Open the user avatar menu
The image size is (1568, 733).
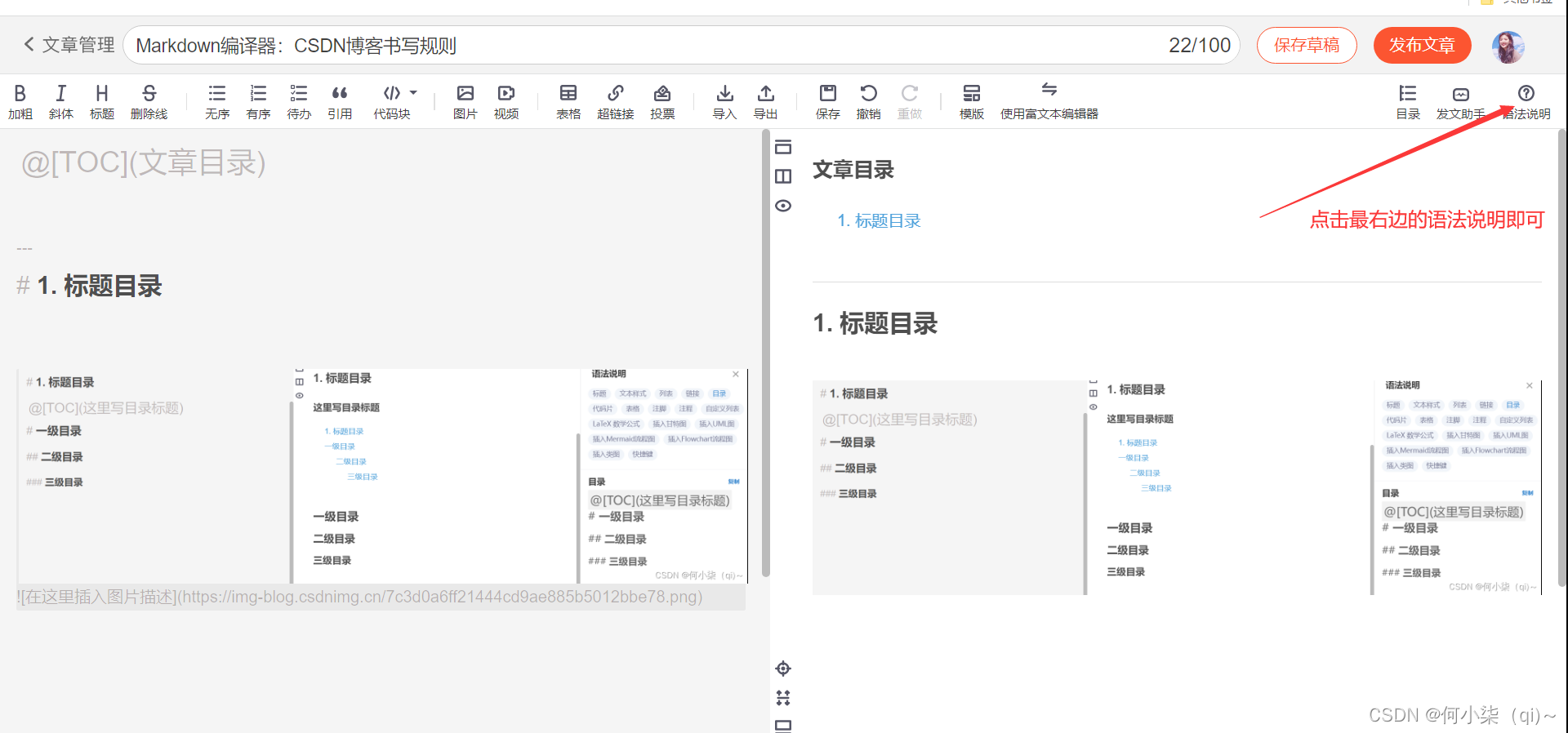point(1508,47)
